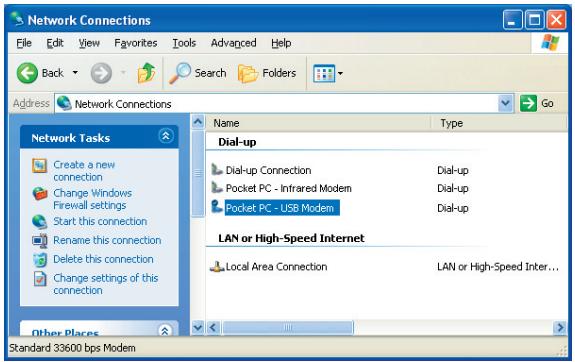Collapse the Network Tasks panel
575x362 pixels.
point(166,136)
